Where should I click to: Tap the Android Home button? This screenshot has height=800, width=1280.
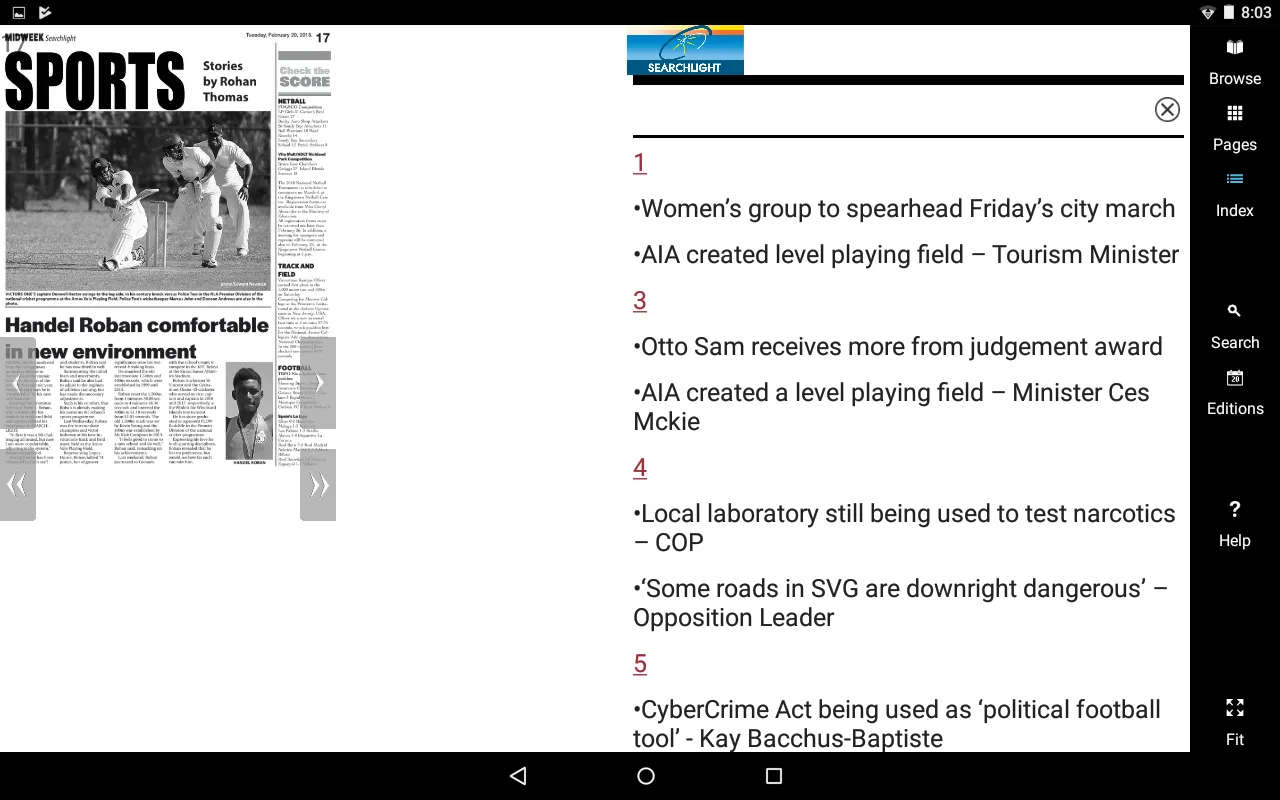[645, 775]
